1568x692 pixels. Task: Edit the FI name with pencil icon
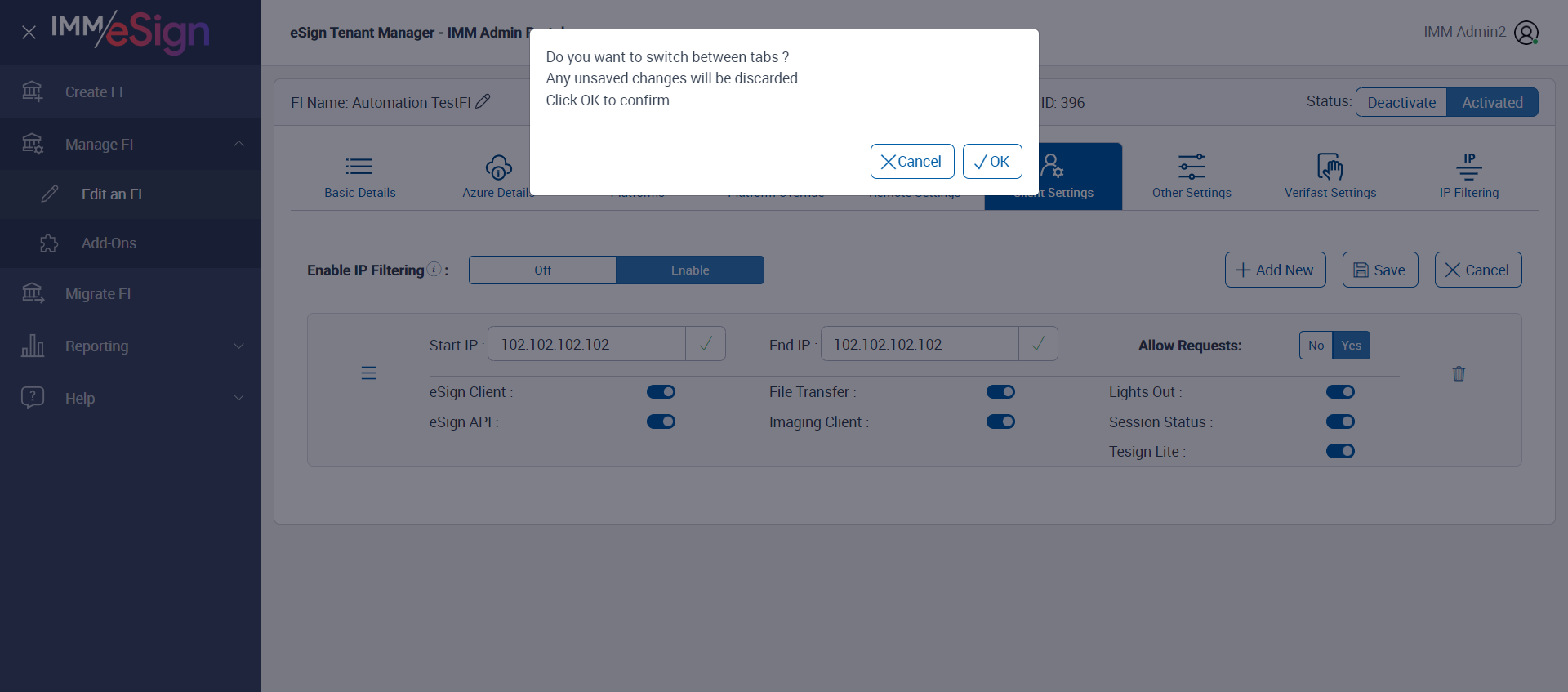click(x=483, y=101)
